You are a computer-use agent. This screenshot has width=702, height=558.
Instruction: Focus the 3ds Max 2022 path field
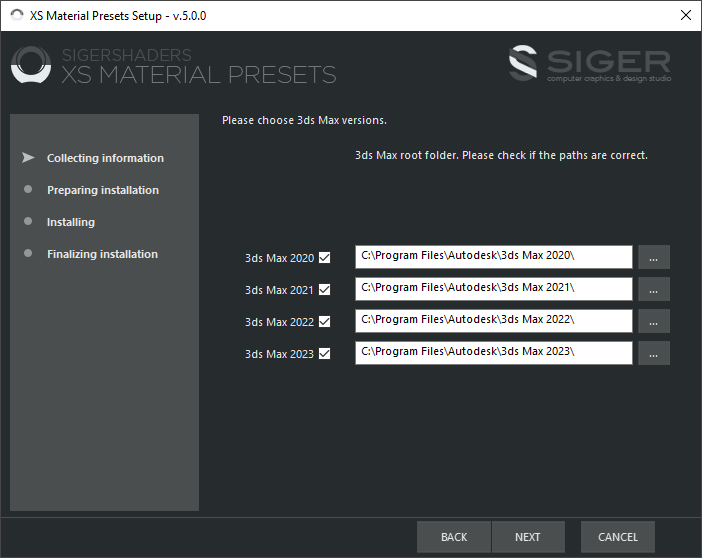494,321
